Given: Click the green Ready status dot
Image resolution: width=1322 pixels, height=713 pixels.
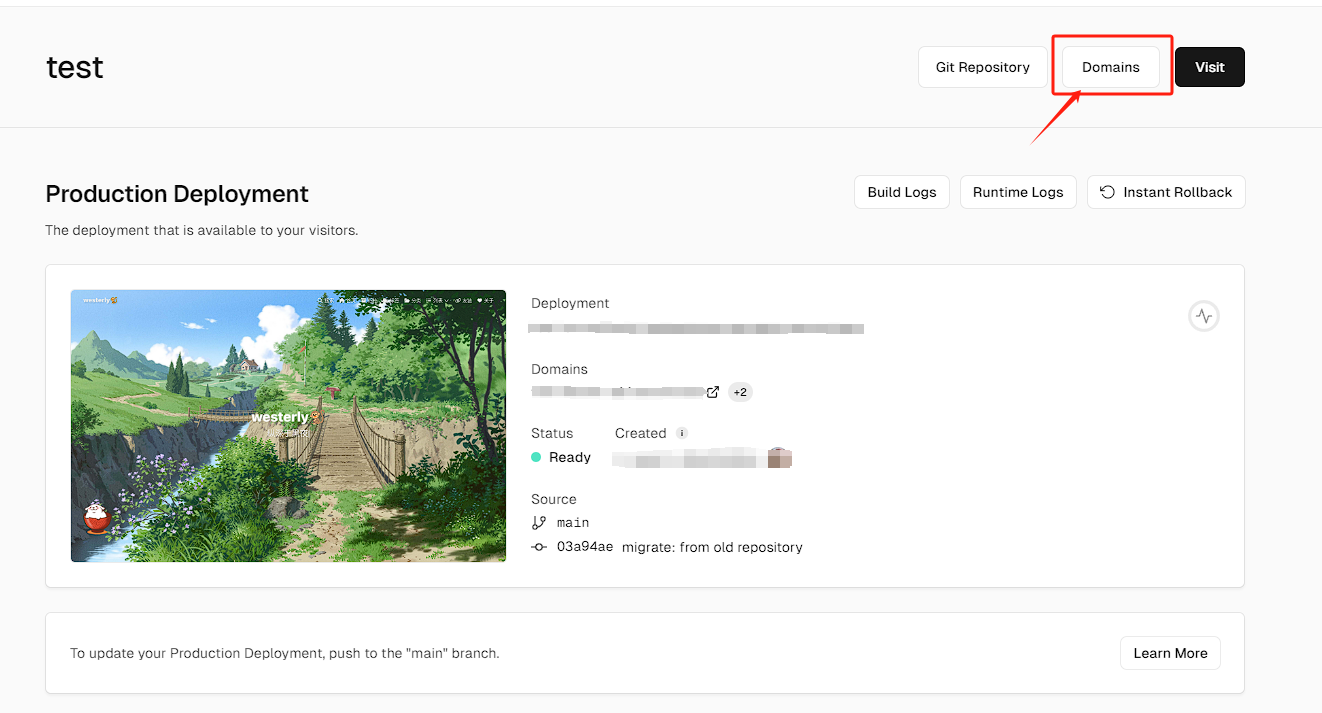Looking at the screenshot, I should [x=536, y=457].
